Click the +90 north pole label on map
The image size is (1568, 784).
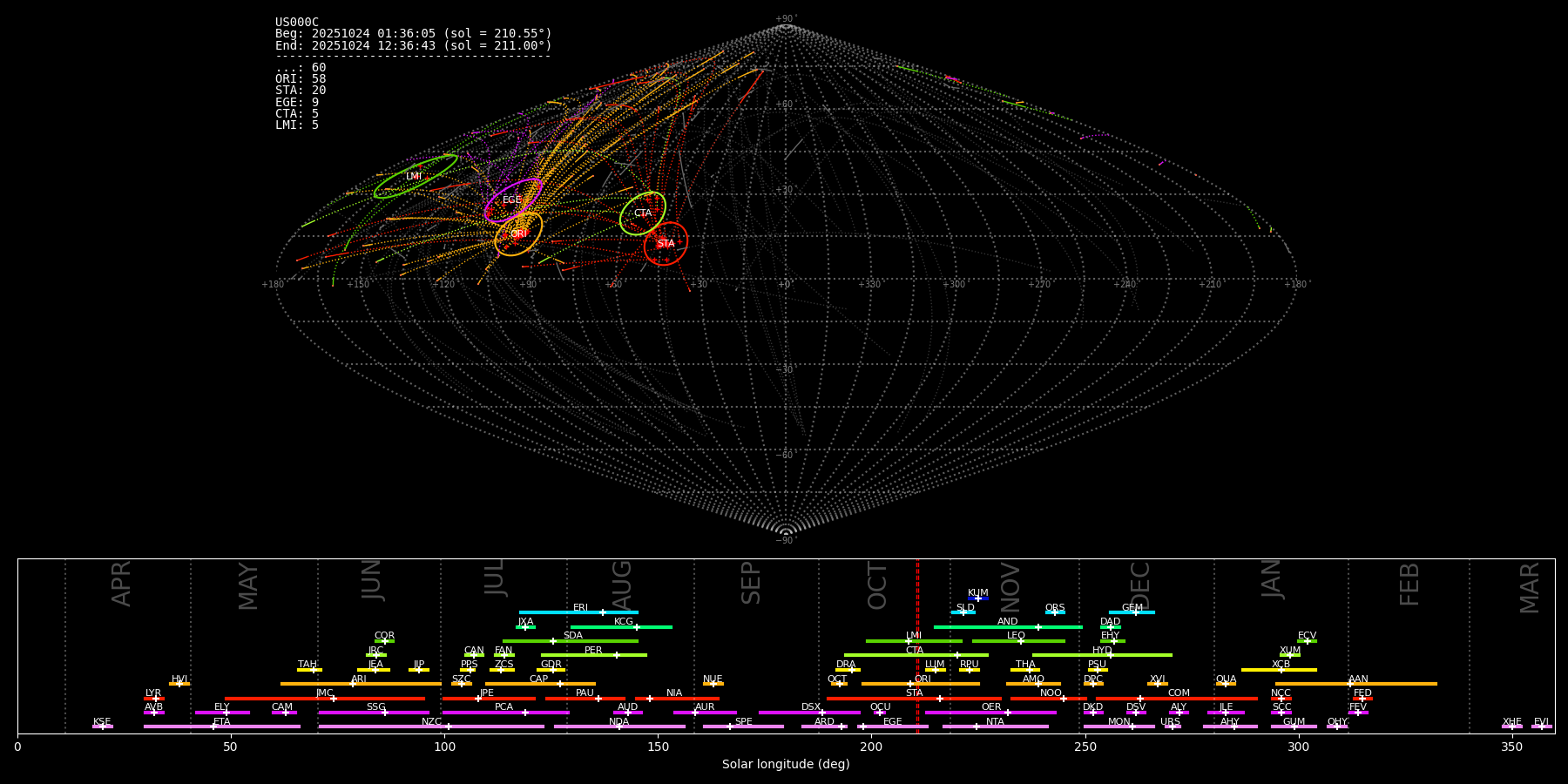click(x=785, y=19)
